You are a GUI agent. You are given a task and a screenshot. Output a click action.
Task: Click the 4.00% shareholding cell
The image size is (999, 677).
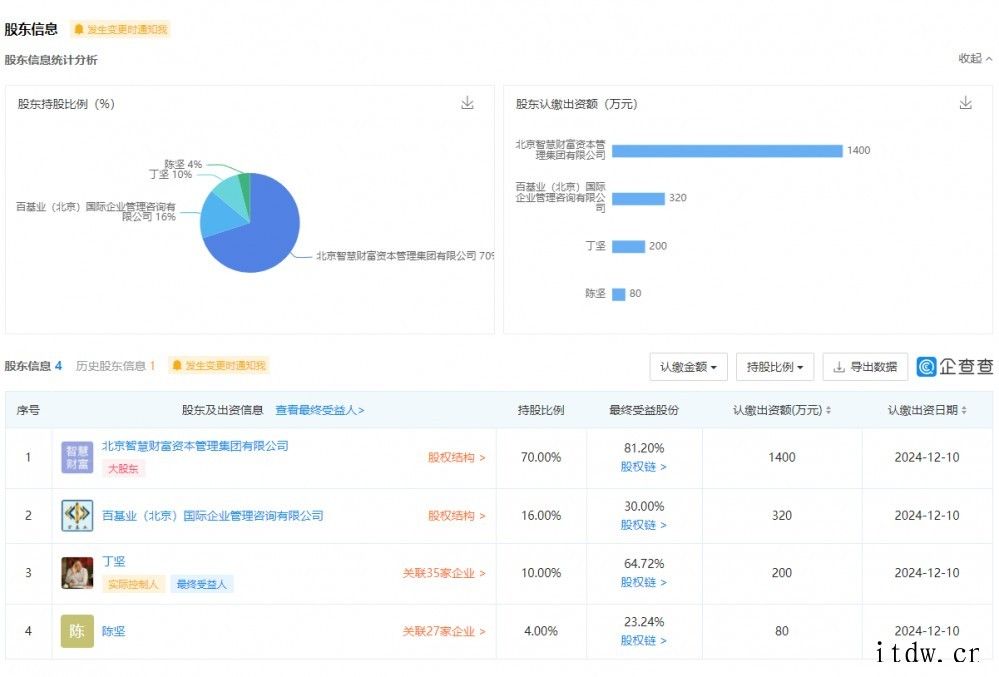[x=541, y=631]
